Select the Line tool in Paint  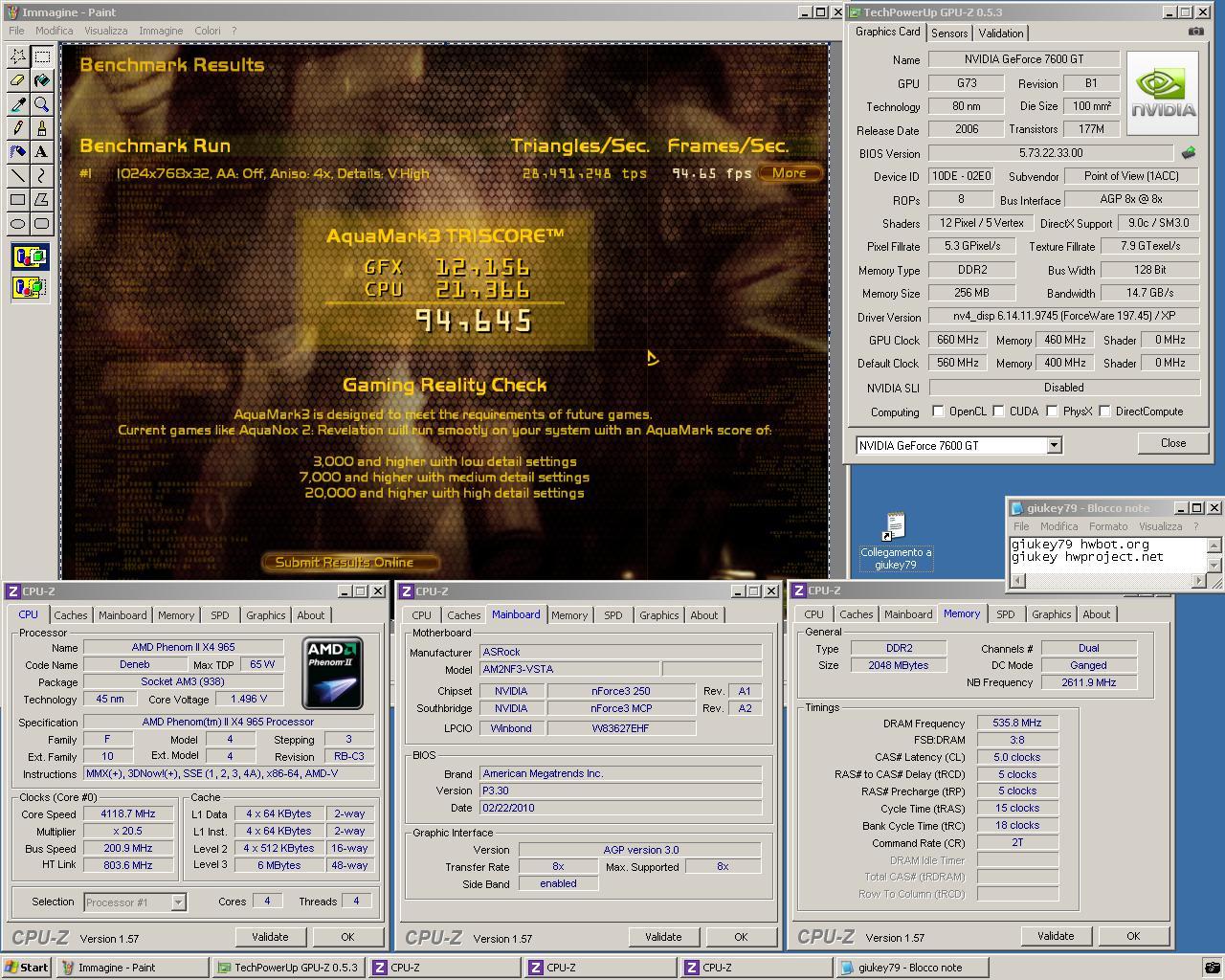(17, 176)
